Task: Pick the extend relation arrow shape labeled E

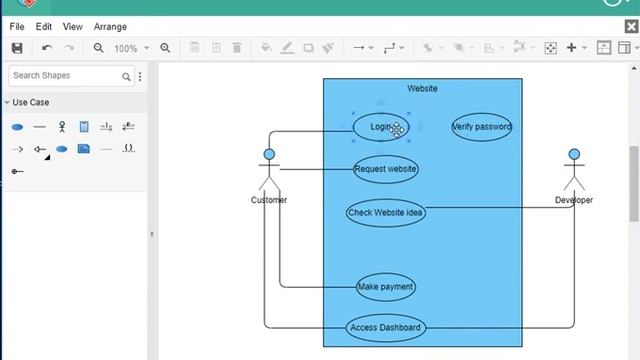Action: coord(128,127)
